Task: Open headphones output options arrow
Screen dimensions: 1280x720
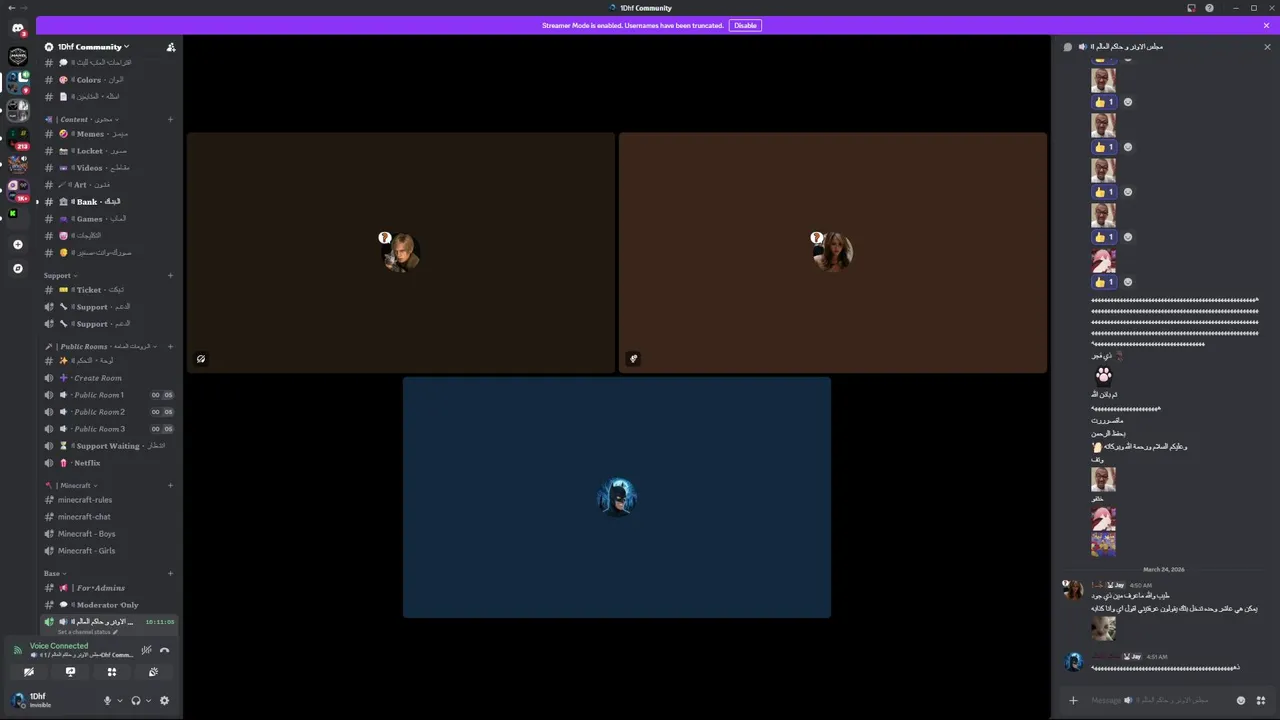Action: coord(149,700)
